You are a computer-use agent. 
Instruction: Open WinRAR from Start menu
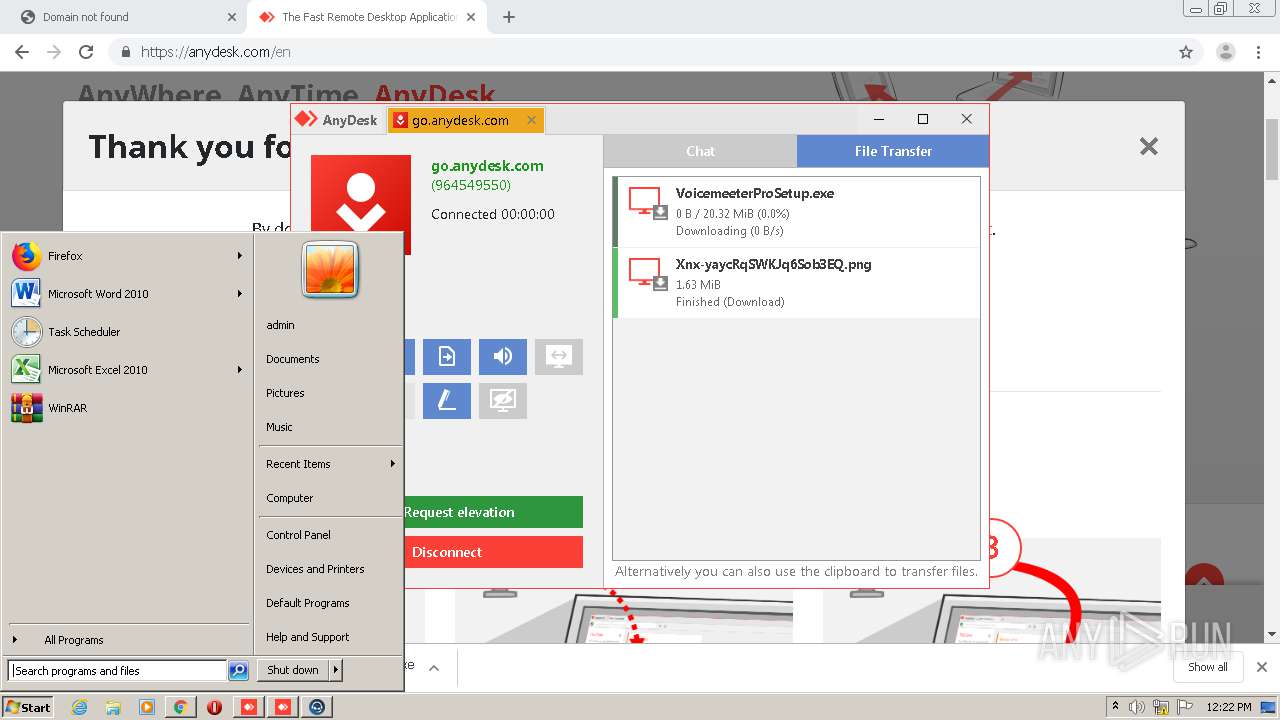pos(127,408)
